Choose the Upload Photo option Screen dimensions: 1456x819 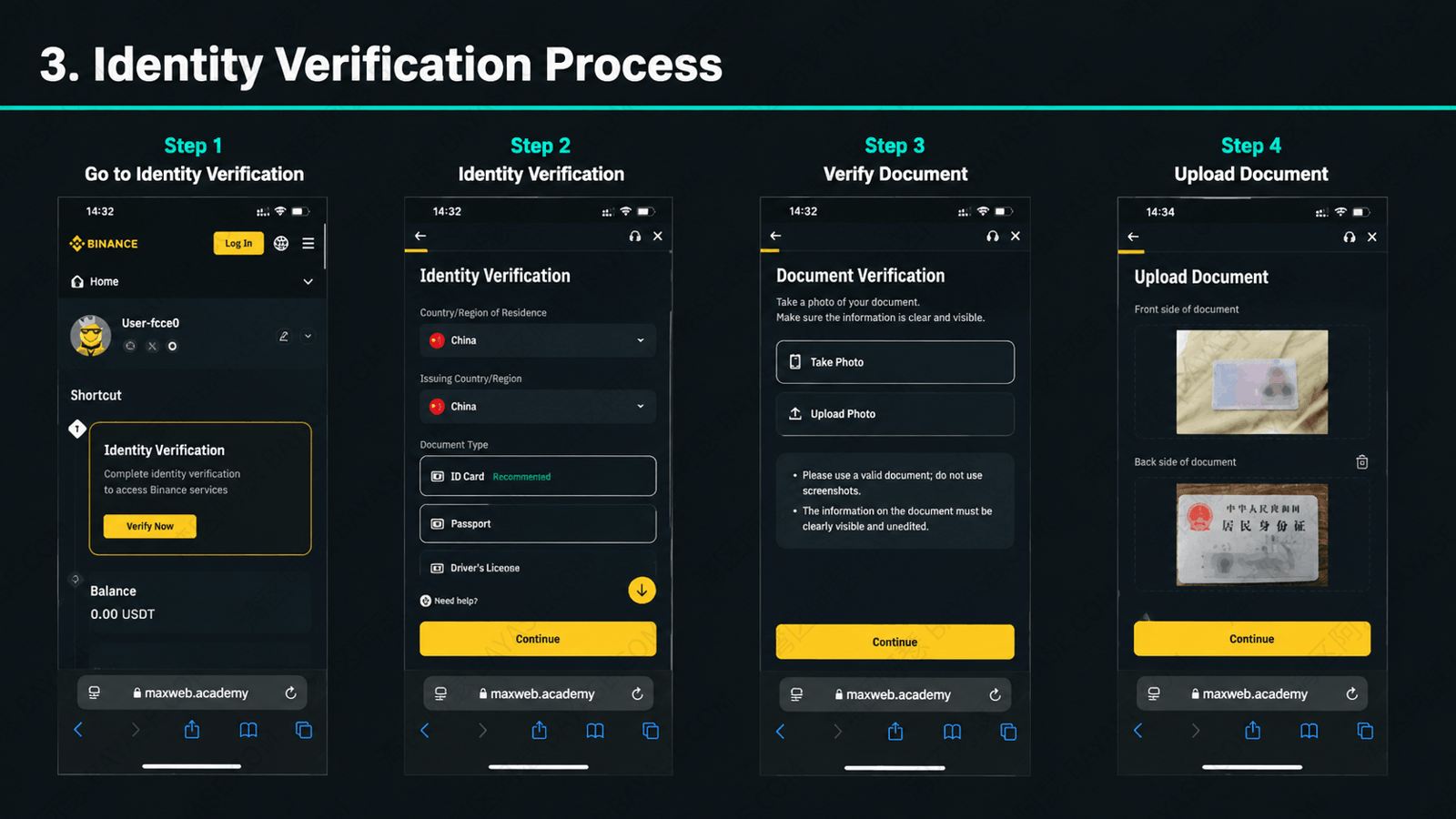(x=895, y=414)
